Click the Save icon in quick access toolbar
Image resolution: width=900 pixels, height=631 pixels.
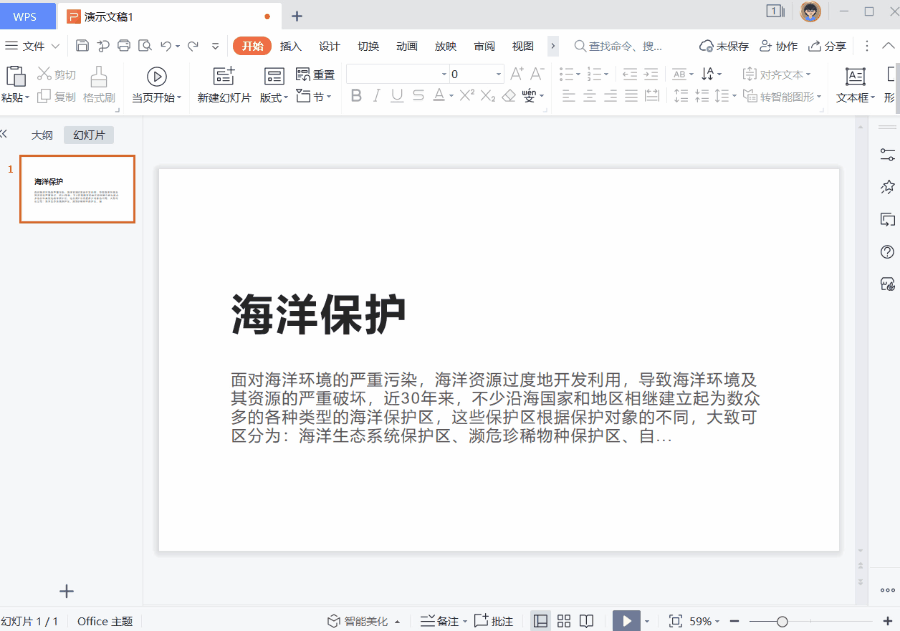coord(82,46)
